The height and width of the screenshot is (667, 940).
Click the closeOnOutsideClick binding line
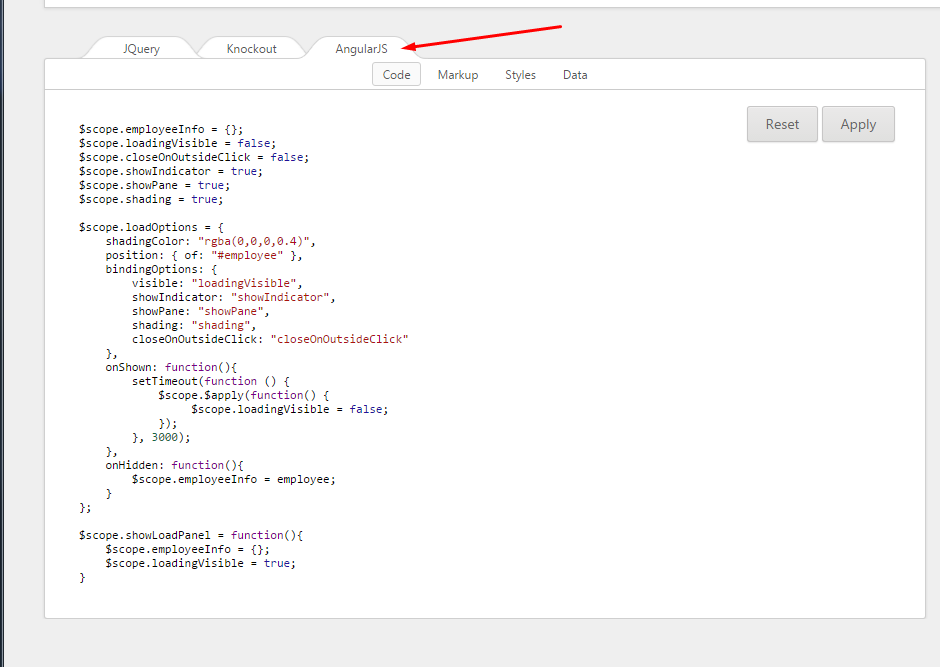[x=270, y=339]
